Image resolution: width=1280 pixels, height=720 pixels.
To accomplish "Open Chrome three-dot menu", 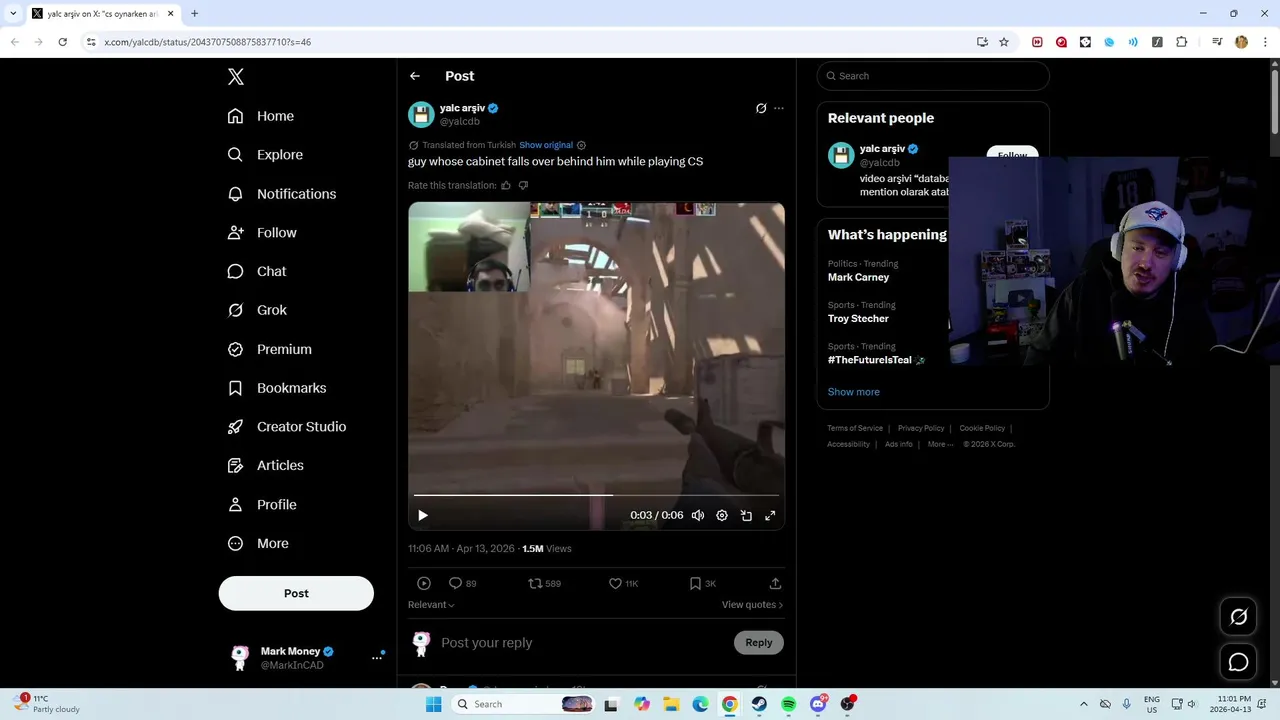I will (1264, 42).
